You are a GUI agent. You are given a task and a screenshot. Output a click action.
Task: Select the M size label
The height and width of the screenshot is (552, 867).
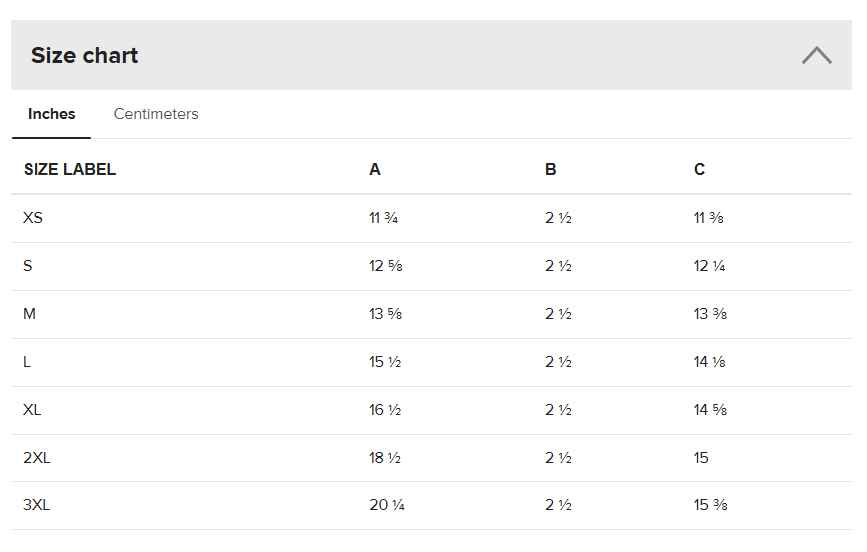(30, 314)
